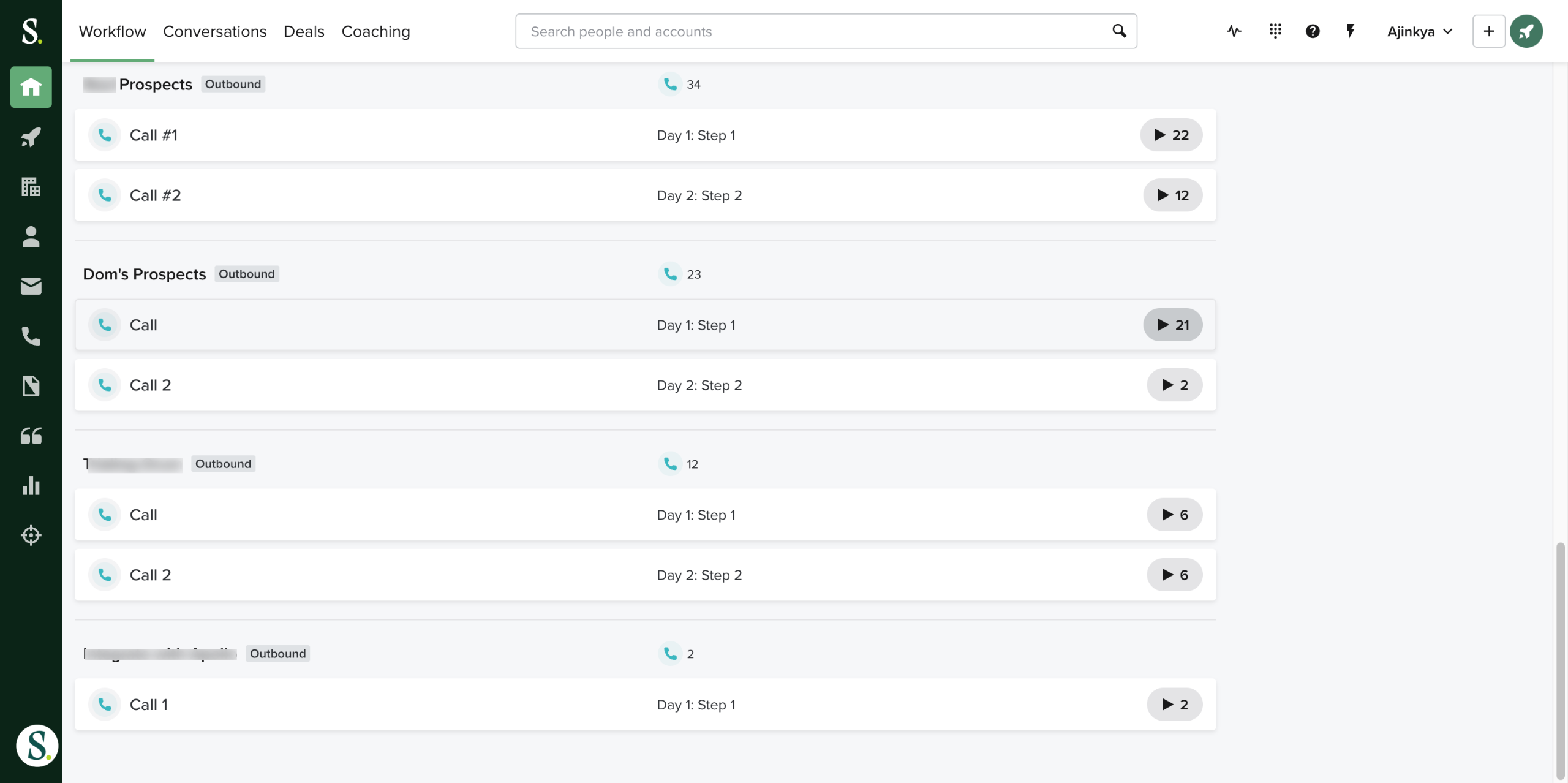Expand the Ajinkya user dropdown
This screenshot has height=783, width=1568.
pyautogui.click(x=1419, y=31)
